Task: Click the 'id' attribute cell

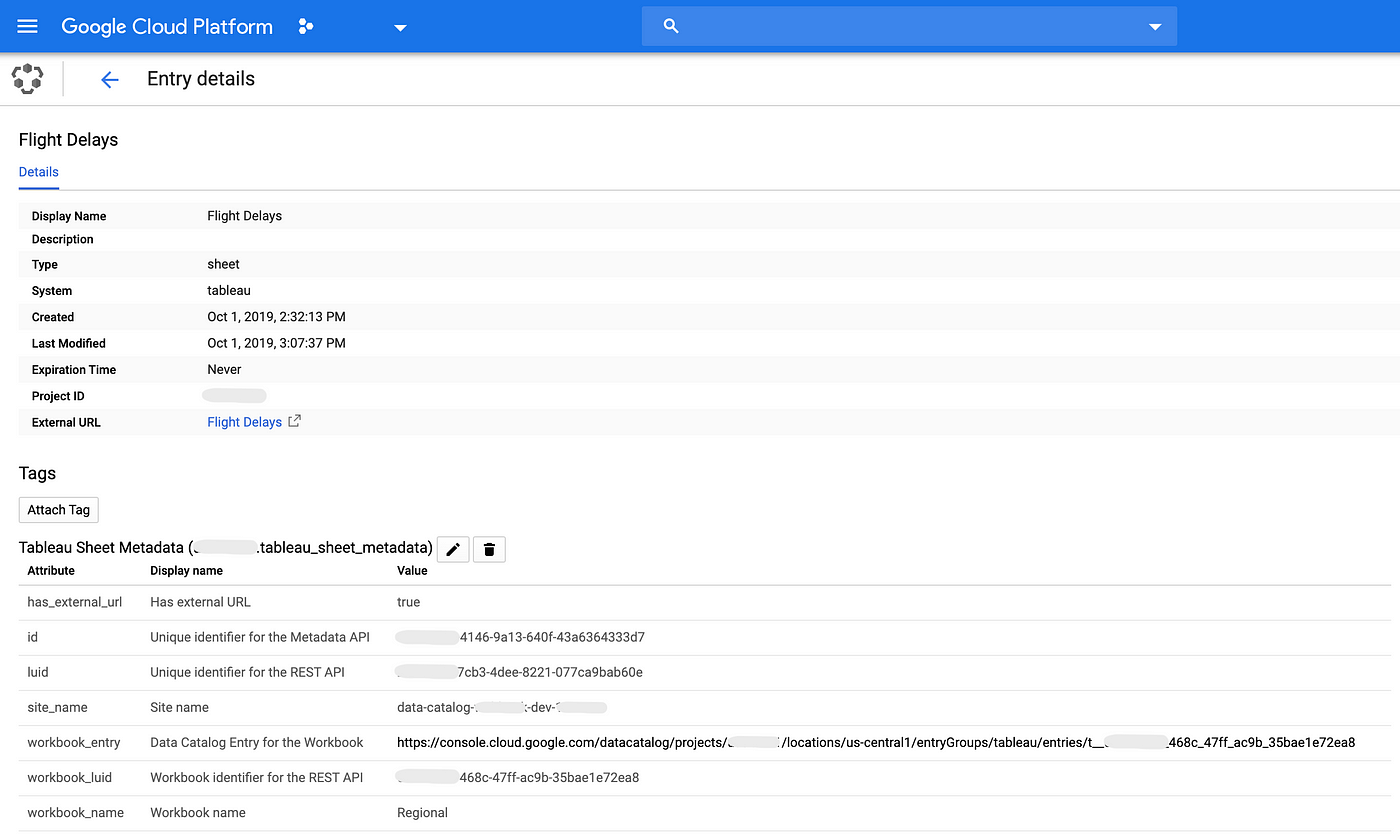Action: [33, 637]
